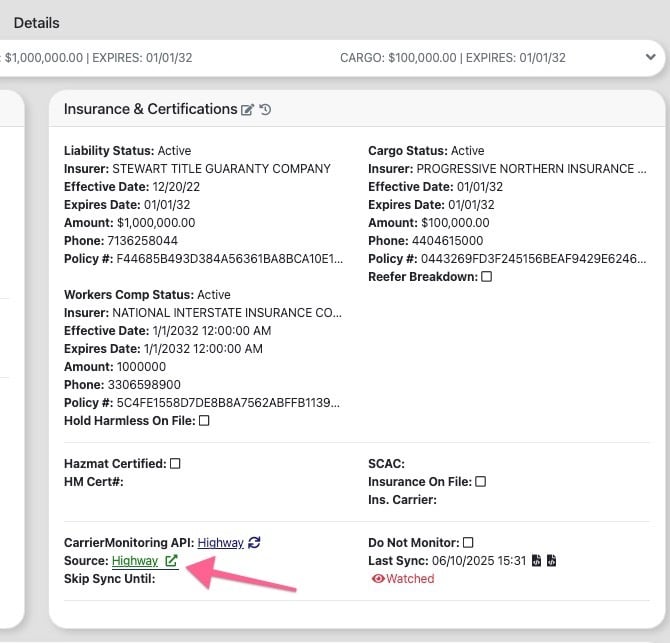Select the Cargo Insurer PROGRESSIVE NORTHERN INSURANCE
Viewport: 670px width, 643px height.
(x=532, y=169)
